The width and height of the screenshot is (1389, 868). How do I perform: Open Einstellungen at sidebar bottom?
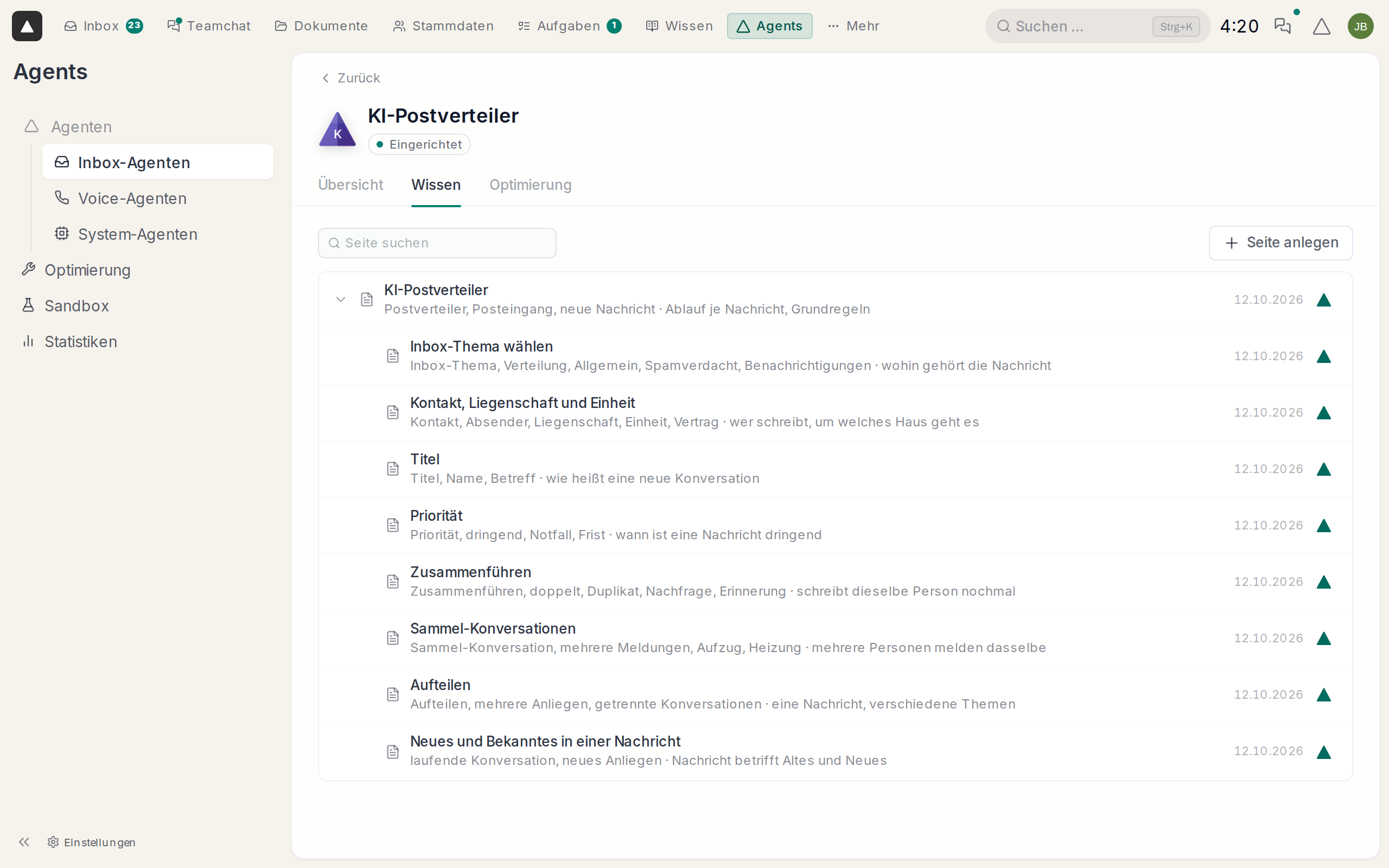92,842
